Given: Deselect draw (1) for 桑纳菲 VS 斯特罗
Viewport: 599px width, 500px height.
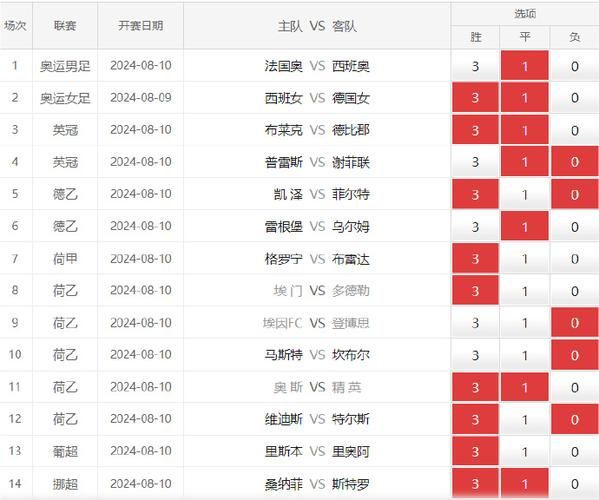Looking at the screenshot, I should click(525, 484).
